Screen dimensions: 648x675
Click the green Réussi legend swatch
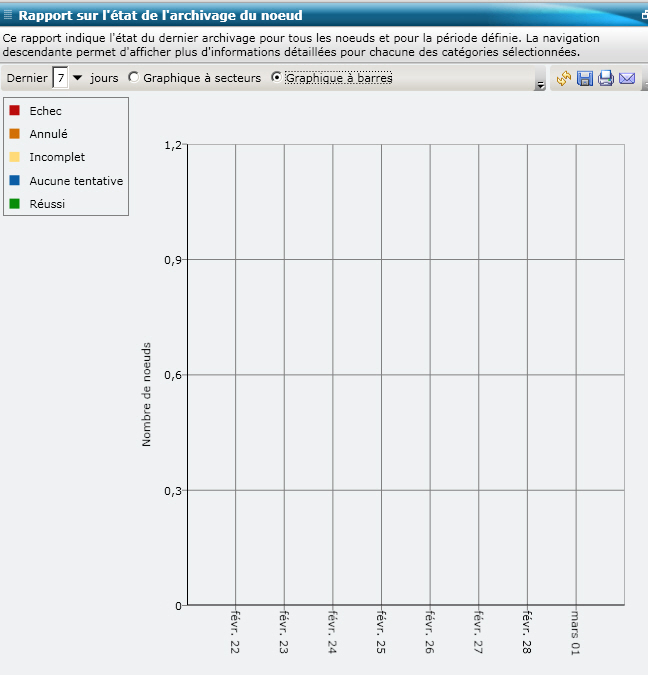15,203
